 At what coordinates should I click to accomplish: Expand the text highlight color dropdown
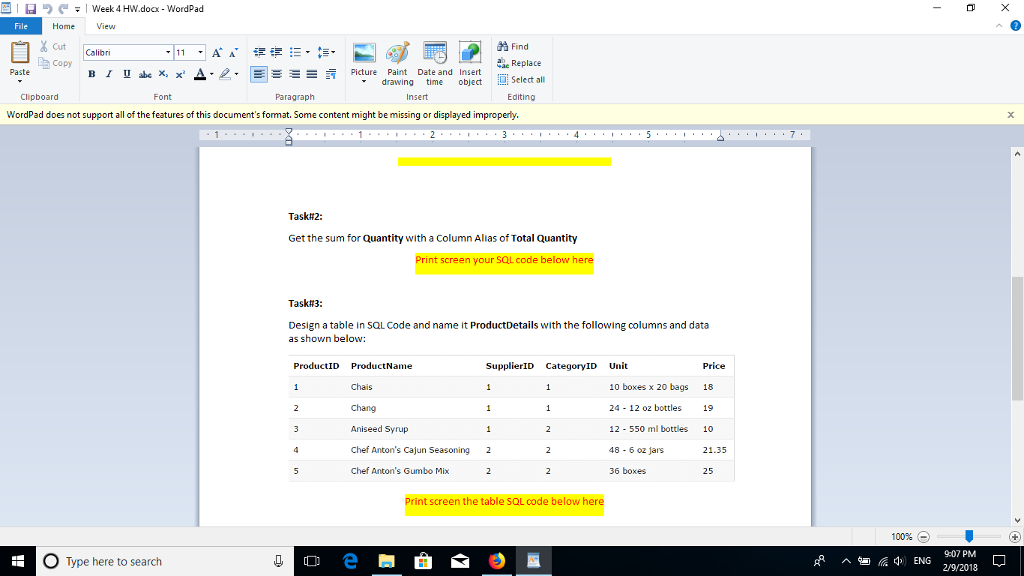[x=234, y=74]
